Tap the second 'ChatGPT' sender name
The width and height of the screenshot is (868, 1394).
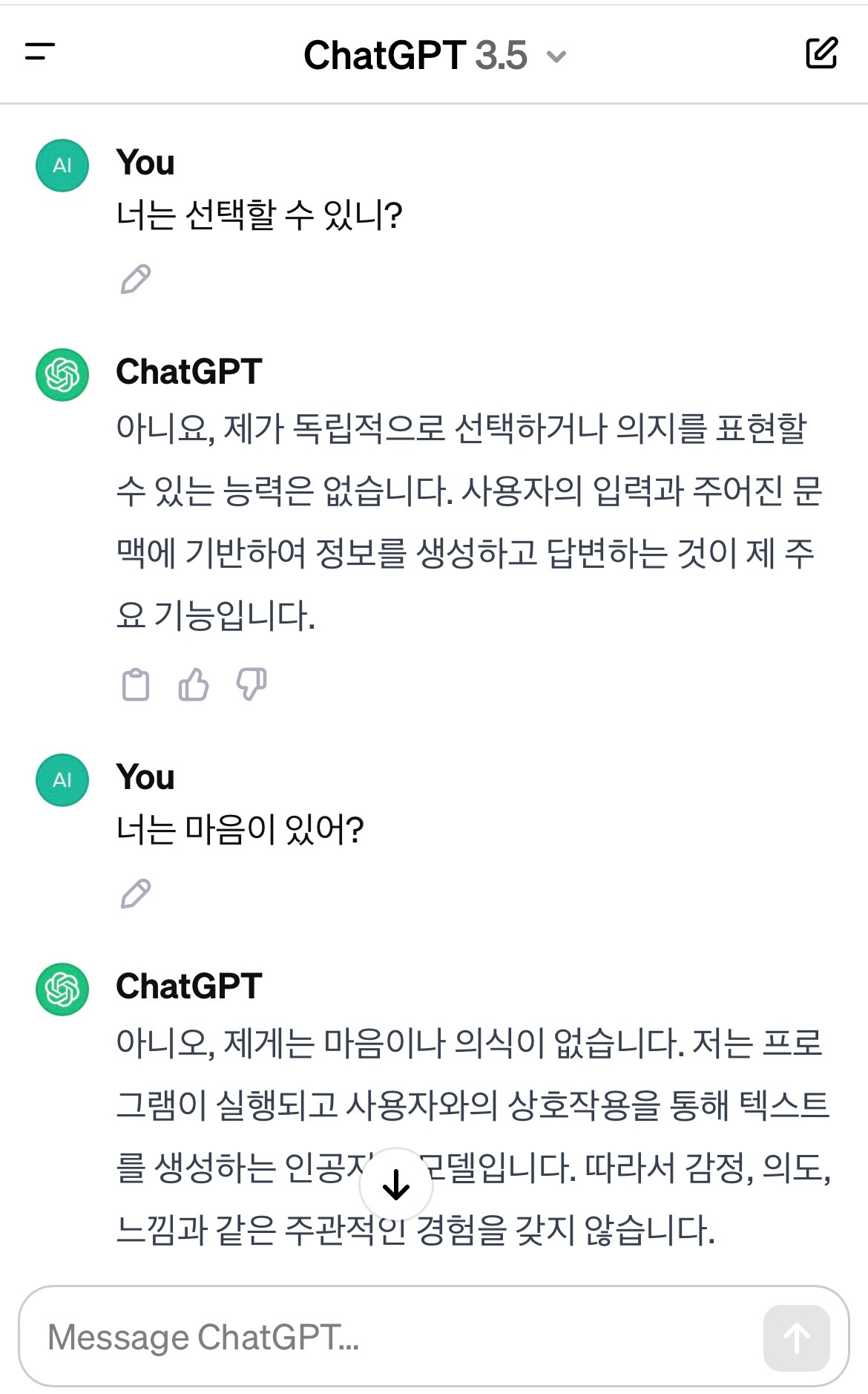pyautogui.click(x=189, y=986)
